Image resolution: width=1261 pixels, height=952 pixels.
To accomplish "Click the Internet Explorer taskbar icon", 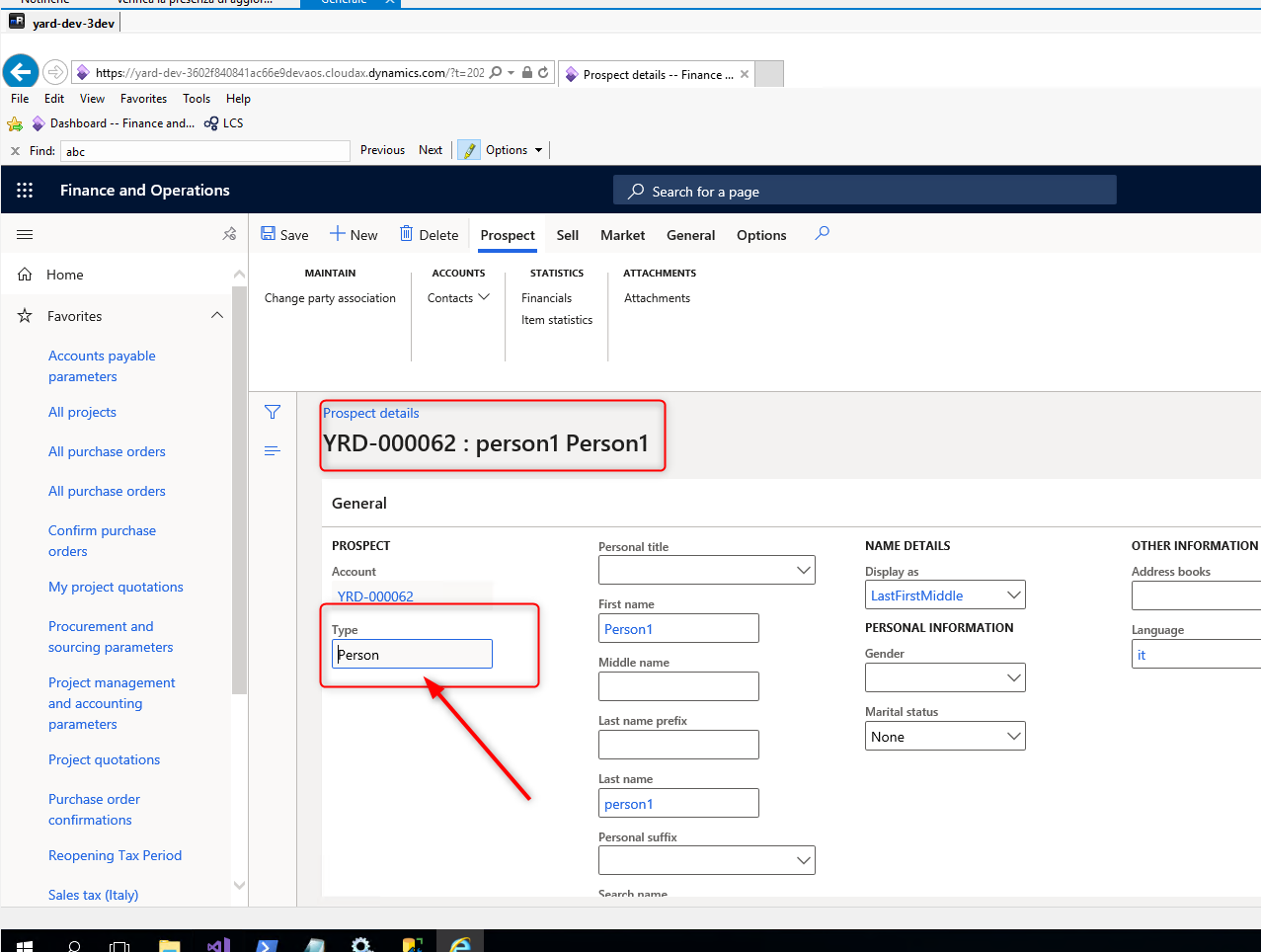I will click(460, 944).
